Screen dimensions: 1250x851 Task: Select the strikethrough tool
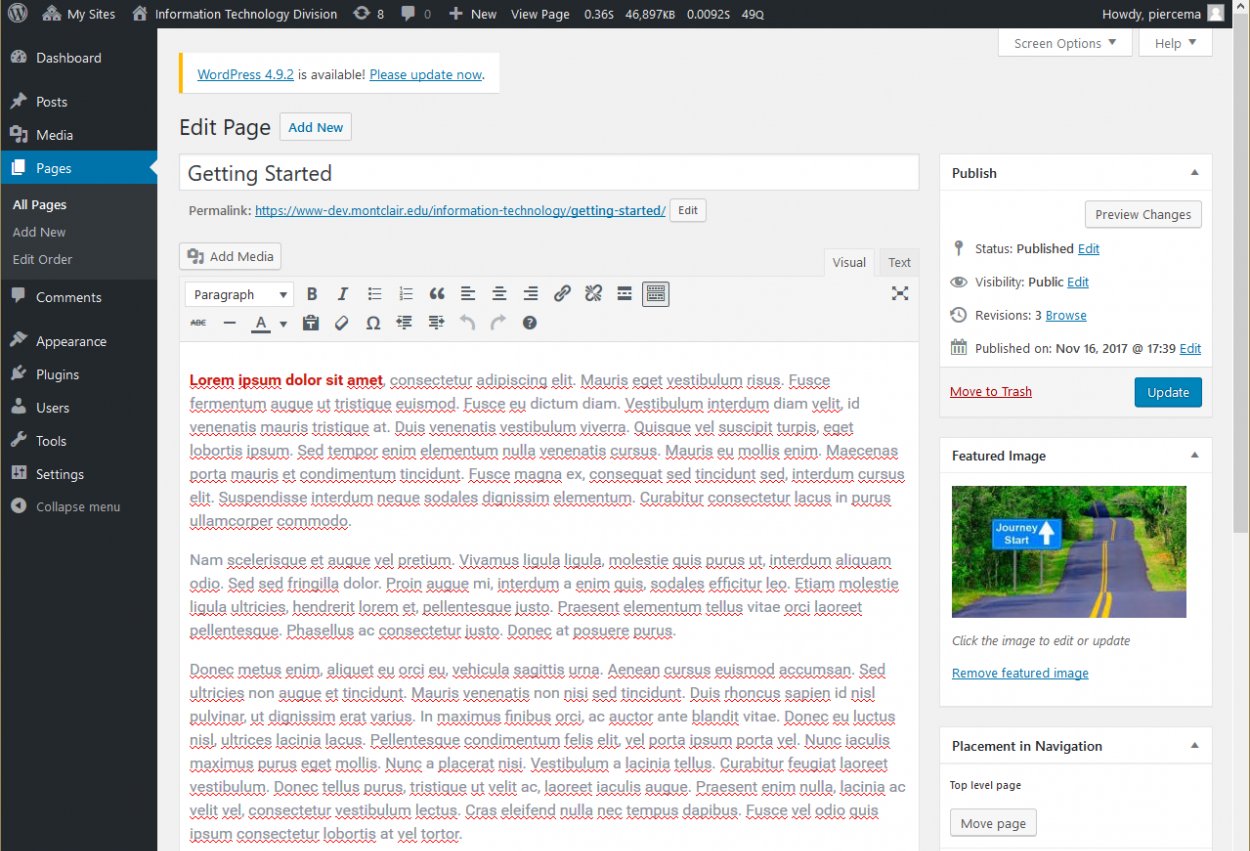(198, 322)
